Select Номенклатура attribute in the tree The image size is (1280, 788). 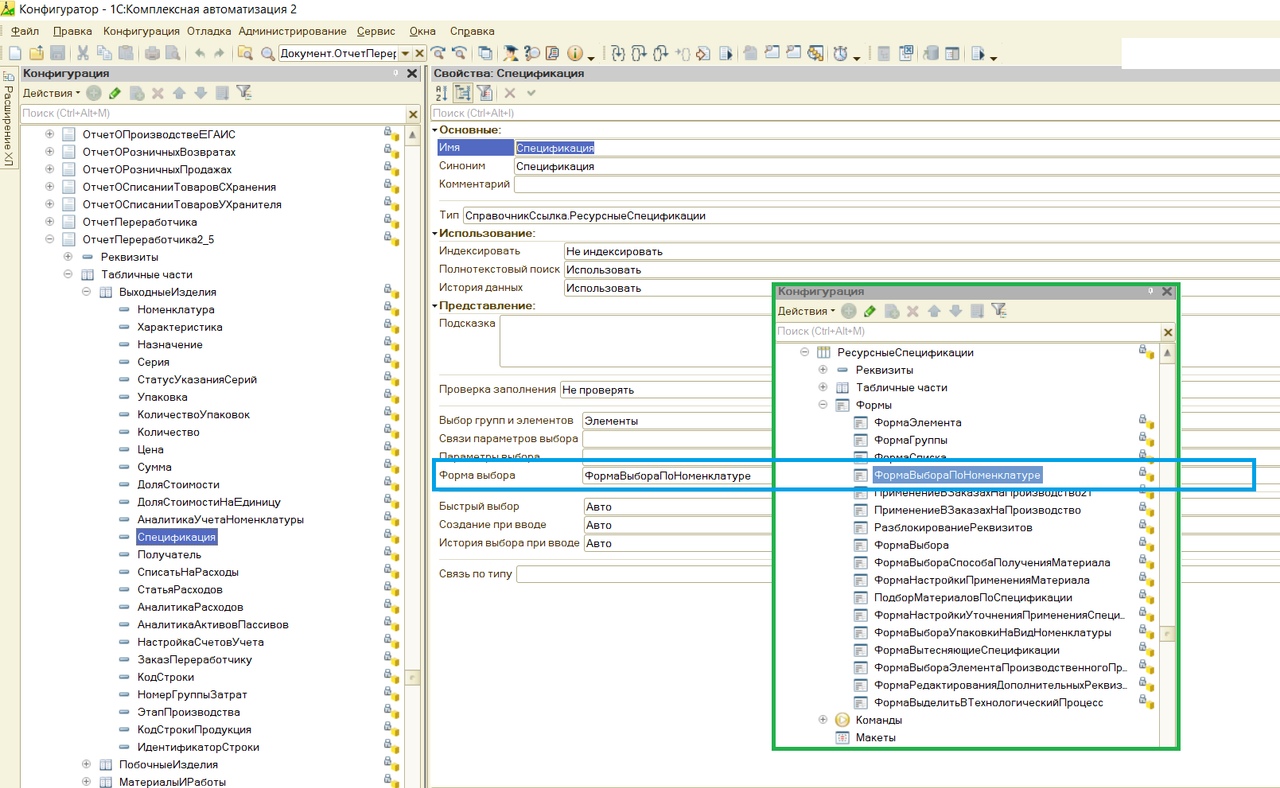click(175, 310)
